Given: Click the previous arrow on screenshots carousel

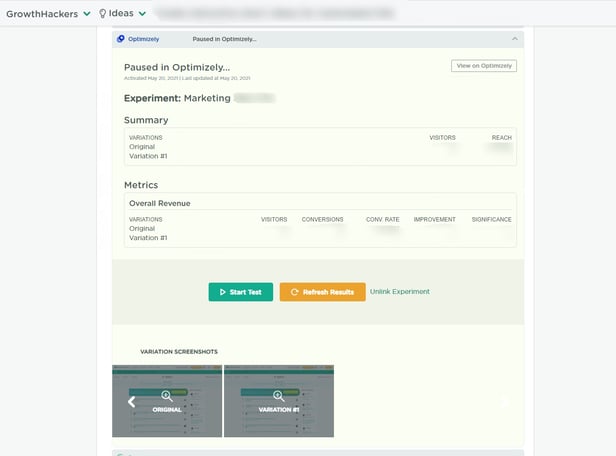Looking at the screenshot, I should click(132, 401).
